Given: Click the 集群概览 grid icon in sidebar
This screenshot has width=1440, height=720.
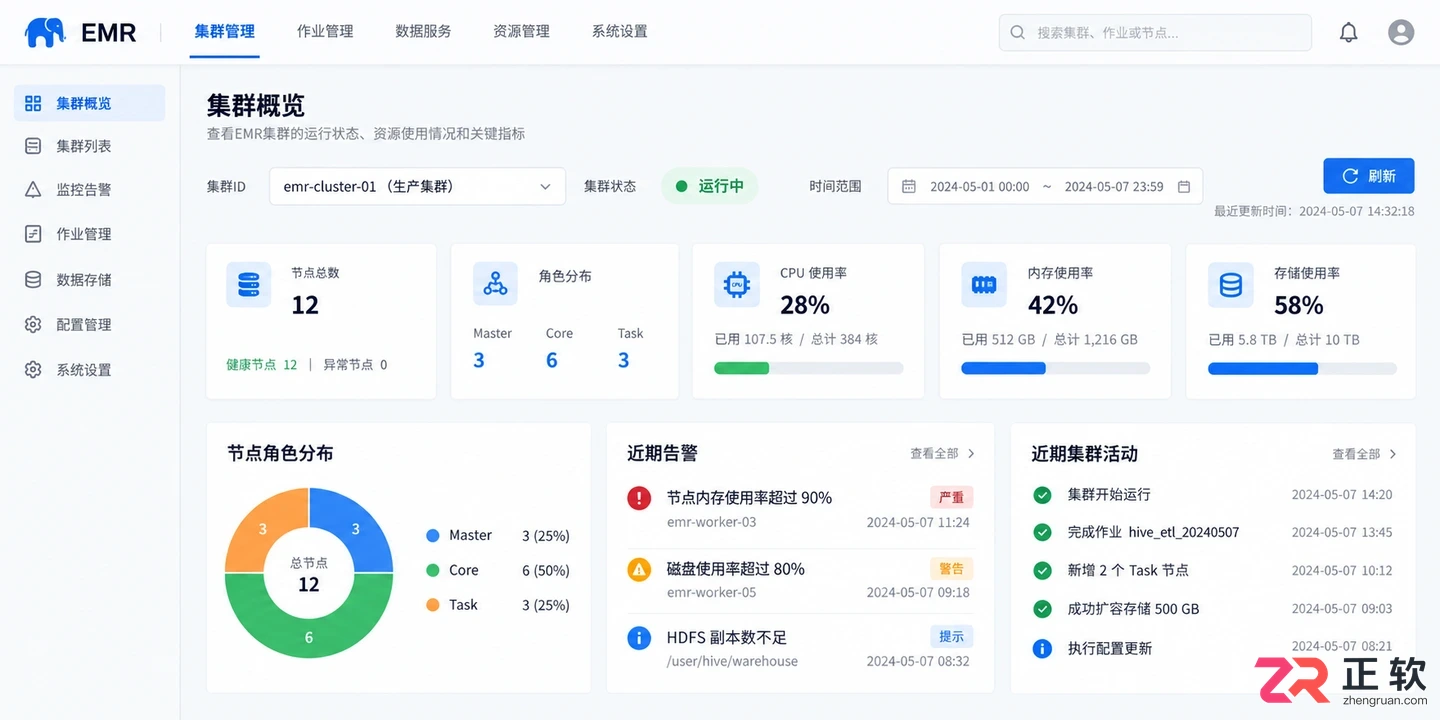Looking at the screenshot, I should (x=33, y=103).
